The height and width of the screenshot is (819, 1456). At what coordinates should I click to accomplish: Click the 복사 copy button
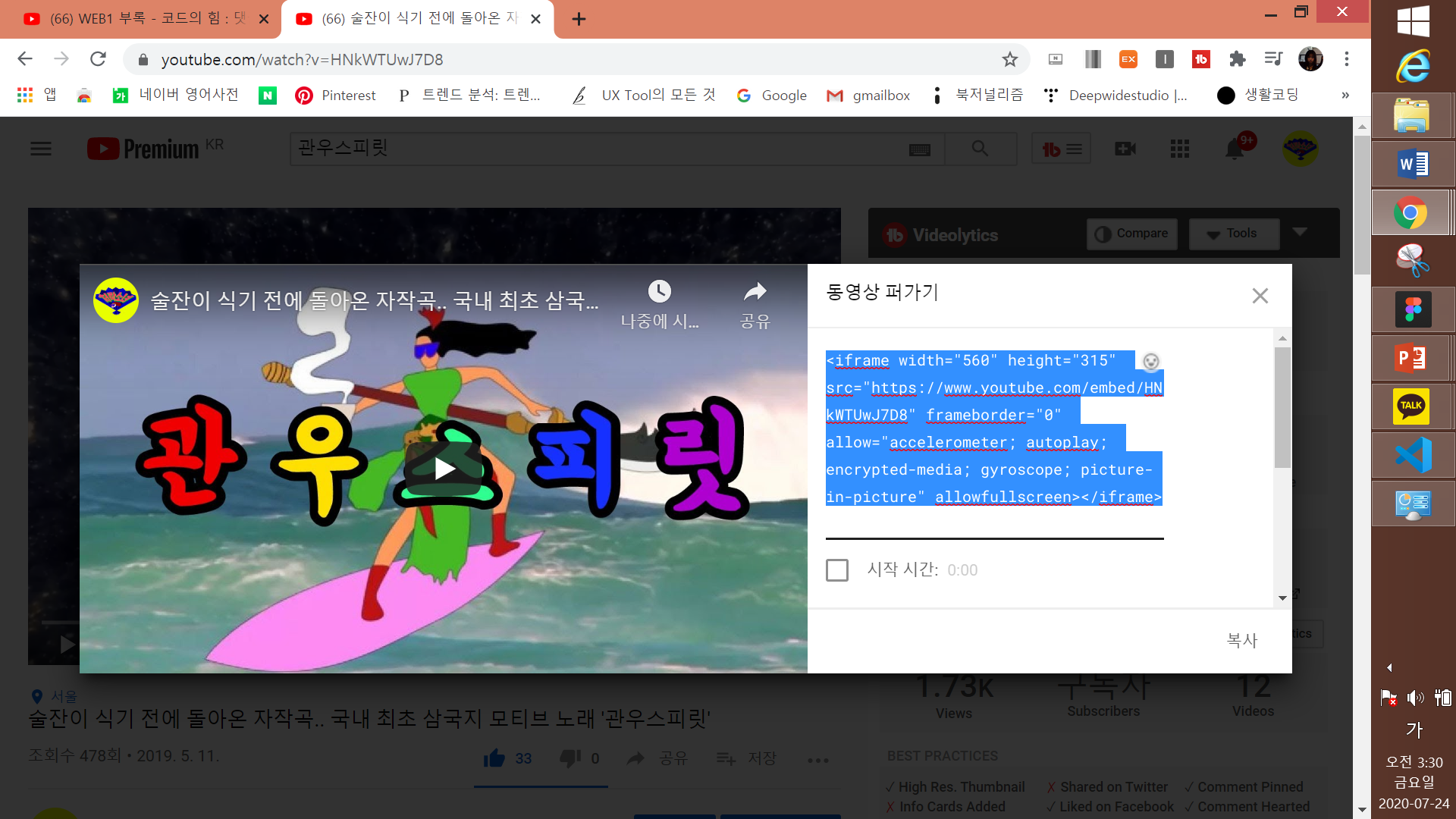tap(1241, 640)
